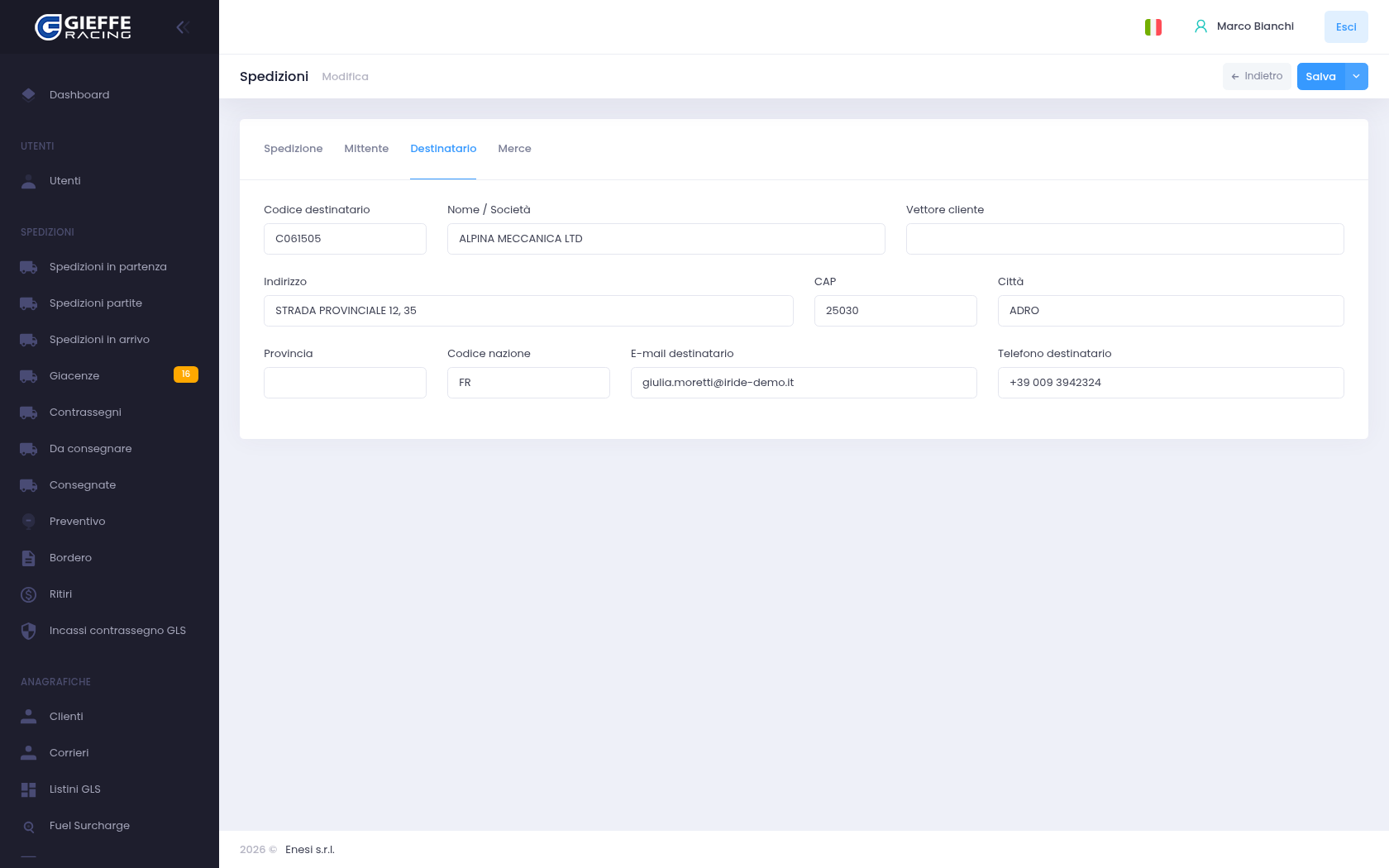Open the Corrieri menu entry

[x=109, y=753]
